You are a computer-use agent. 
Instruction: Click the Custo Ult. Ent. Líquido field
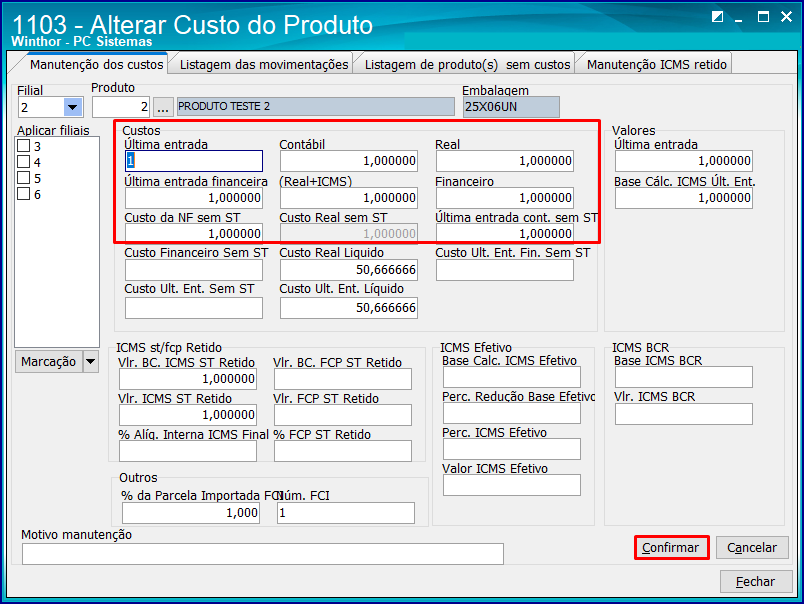[x=349, y=308]
